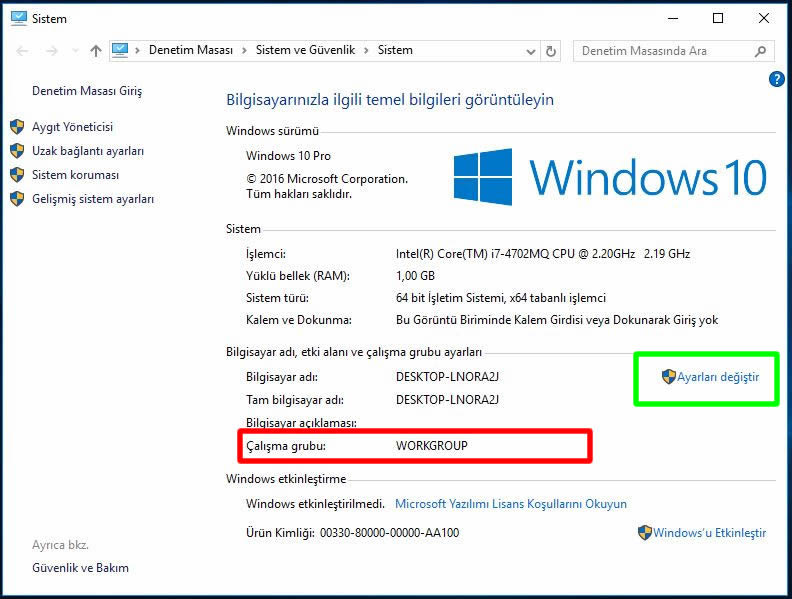The height and width of the screenshot is (599, 792).
Task: Refresh the address bar location
Action: pos(551,51)
